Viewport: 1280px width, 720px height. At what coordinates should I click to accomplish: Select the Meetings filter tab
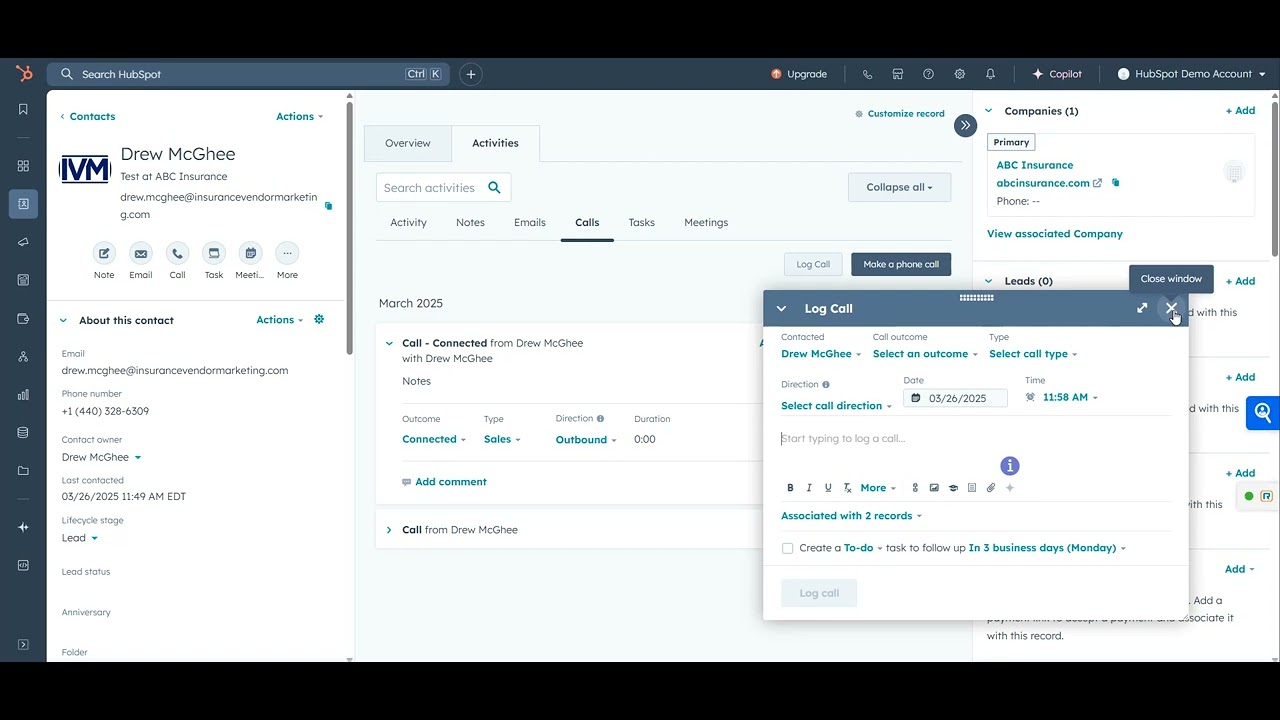[x=706, y=223]
